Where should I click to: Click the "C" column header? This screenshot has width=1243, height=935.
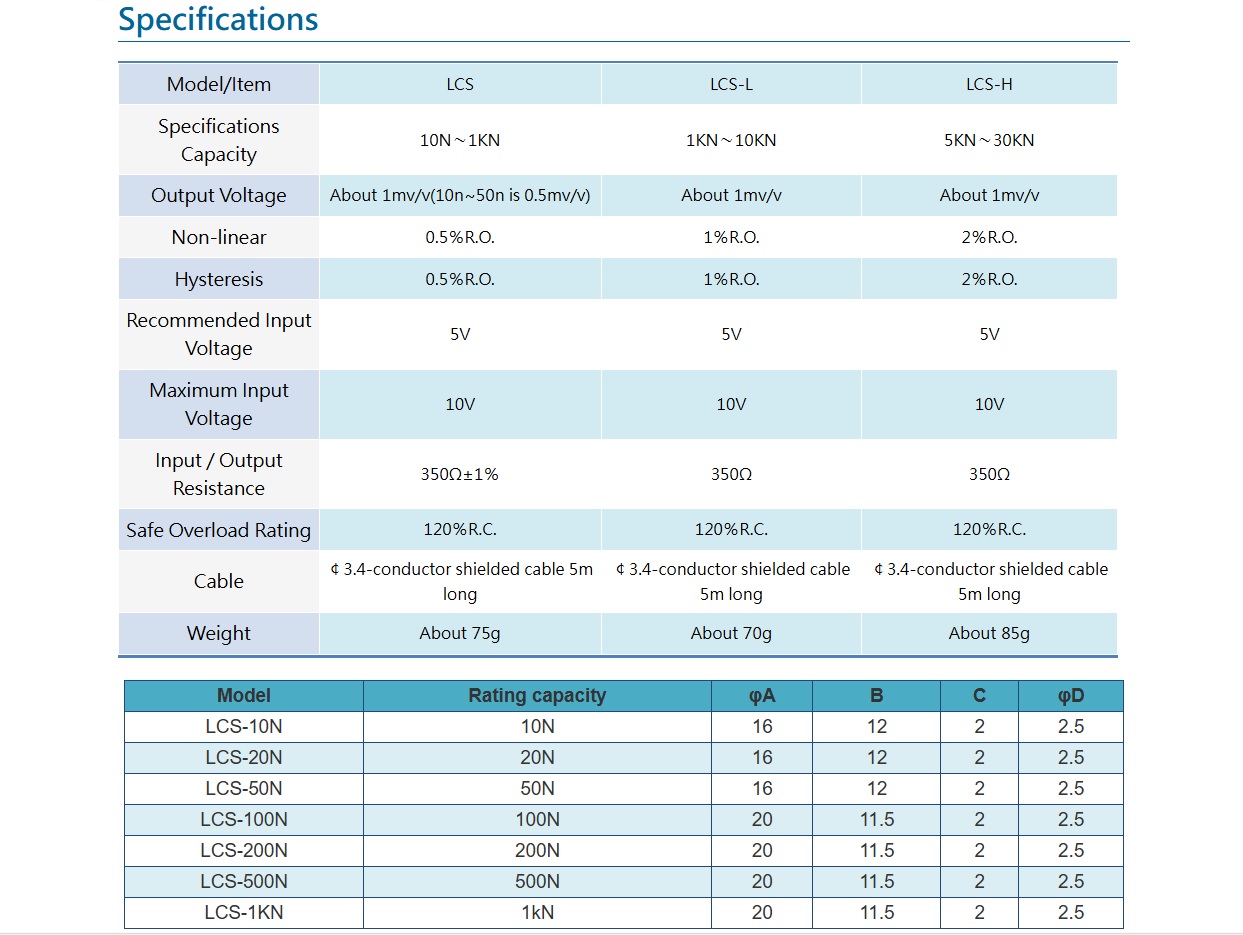979,695
